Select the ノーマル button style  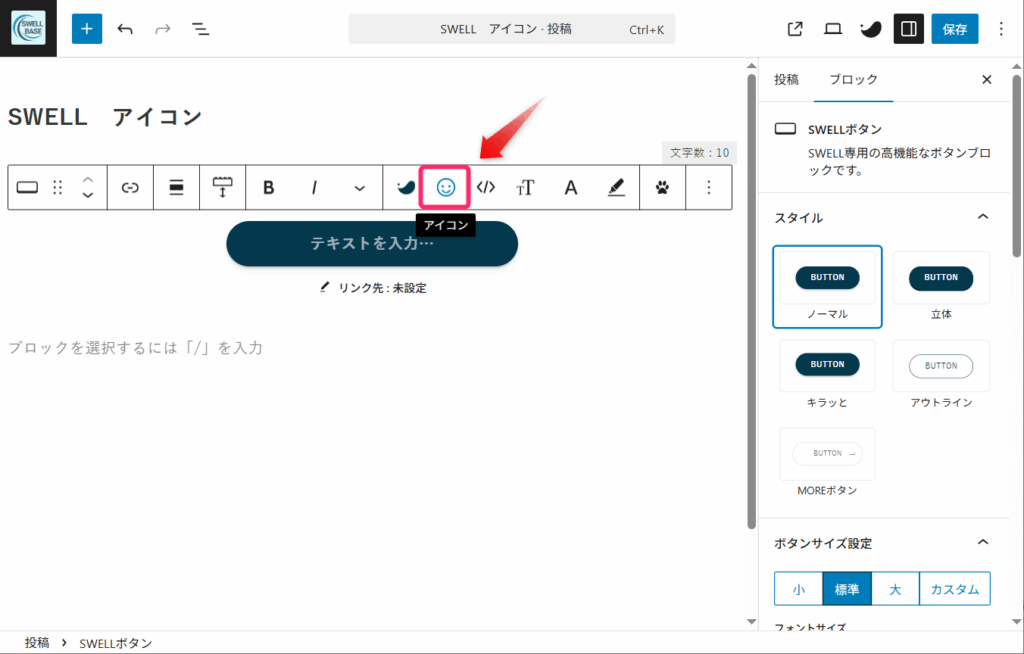(x=827, y=287)
